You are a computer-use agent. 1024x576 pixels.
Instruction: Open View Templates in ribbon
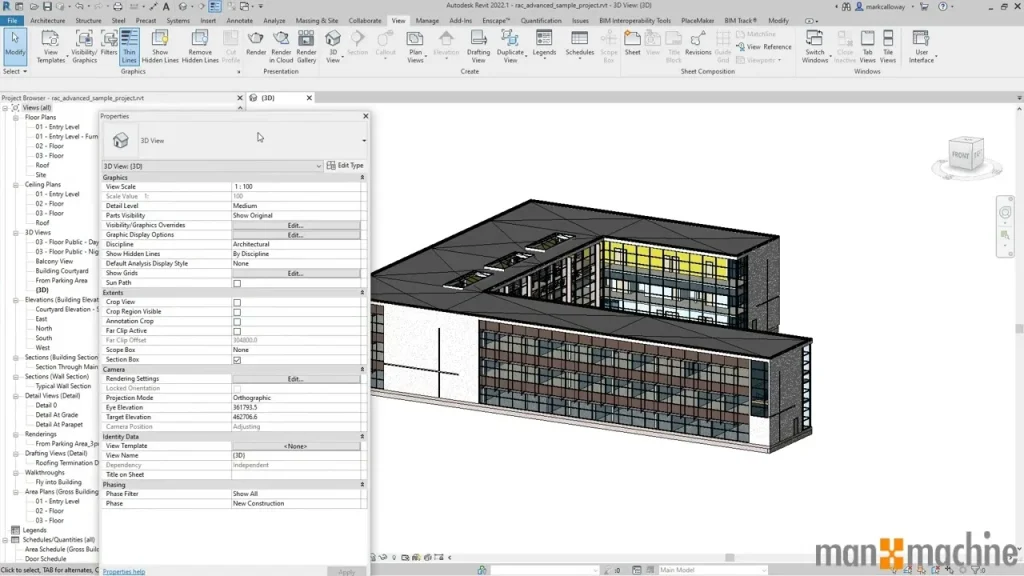point(50,47)
